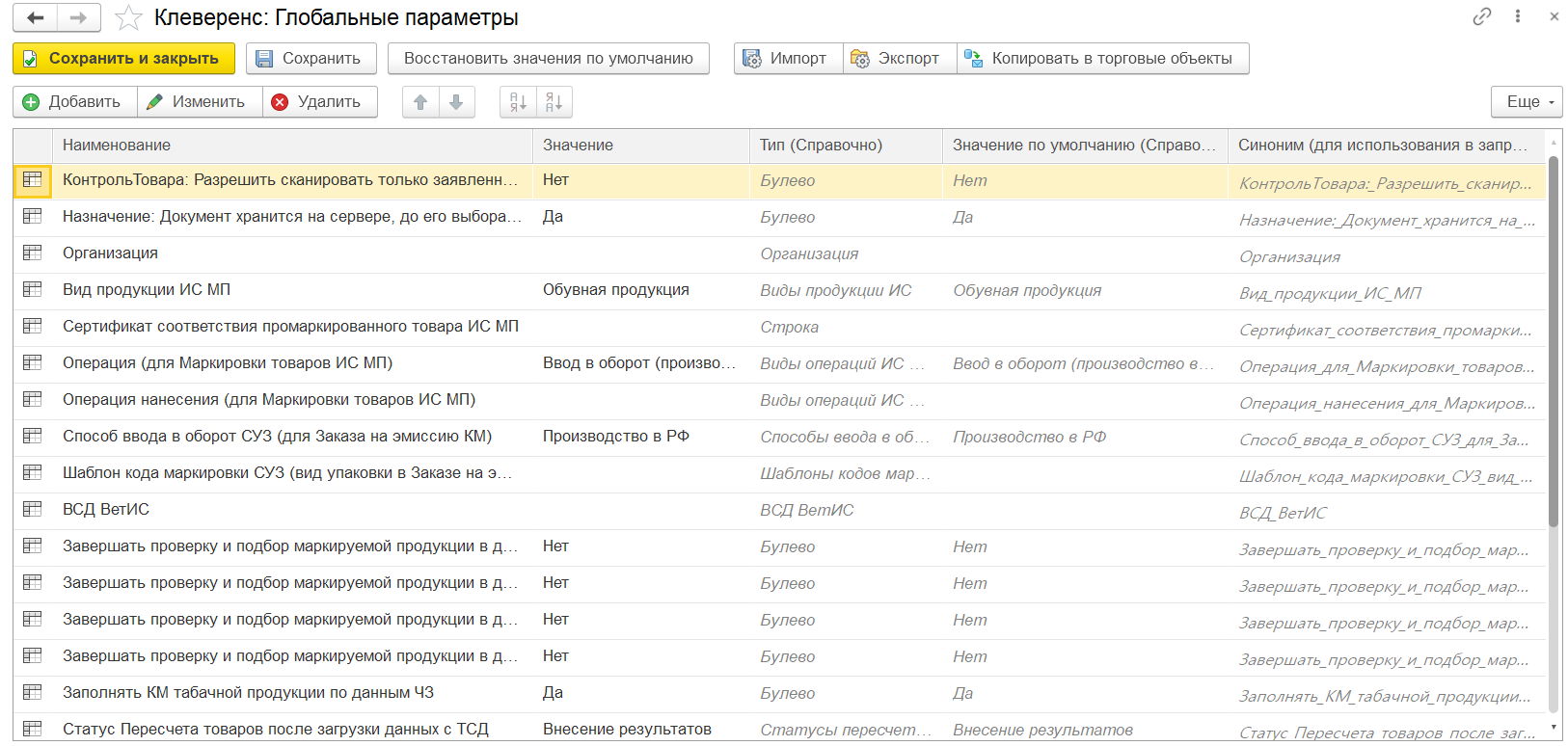Click the Экспорт button

(x=899, y=59)
